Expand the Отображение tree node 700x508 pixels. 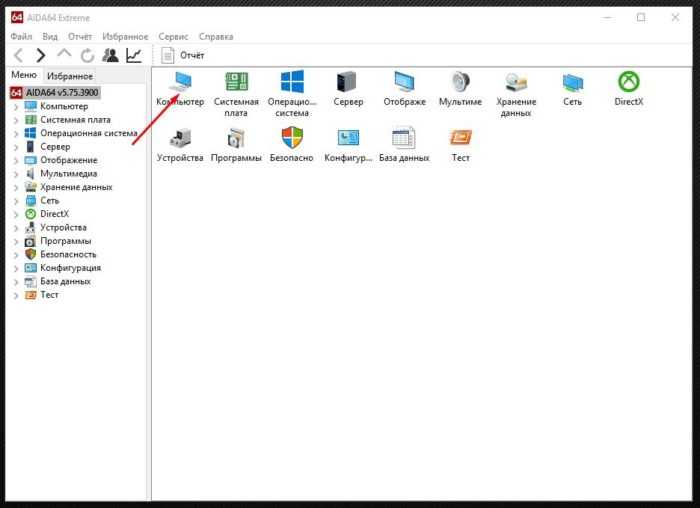click(16, 160)
